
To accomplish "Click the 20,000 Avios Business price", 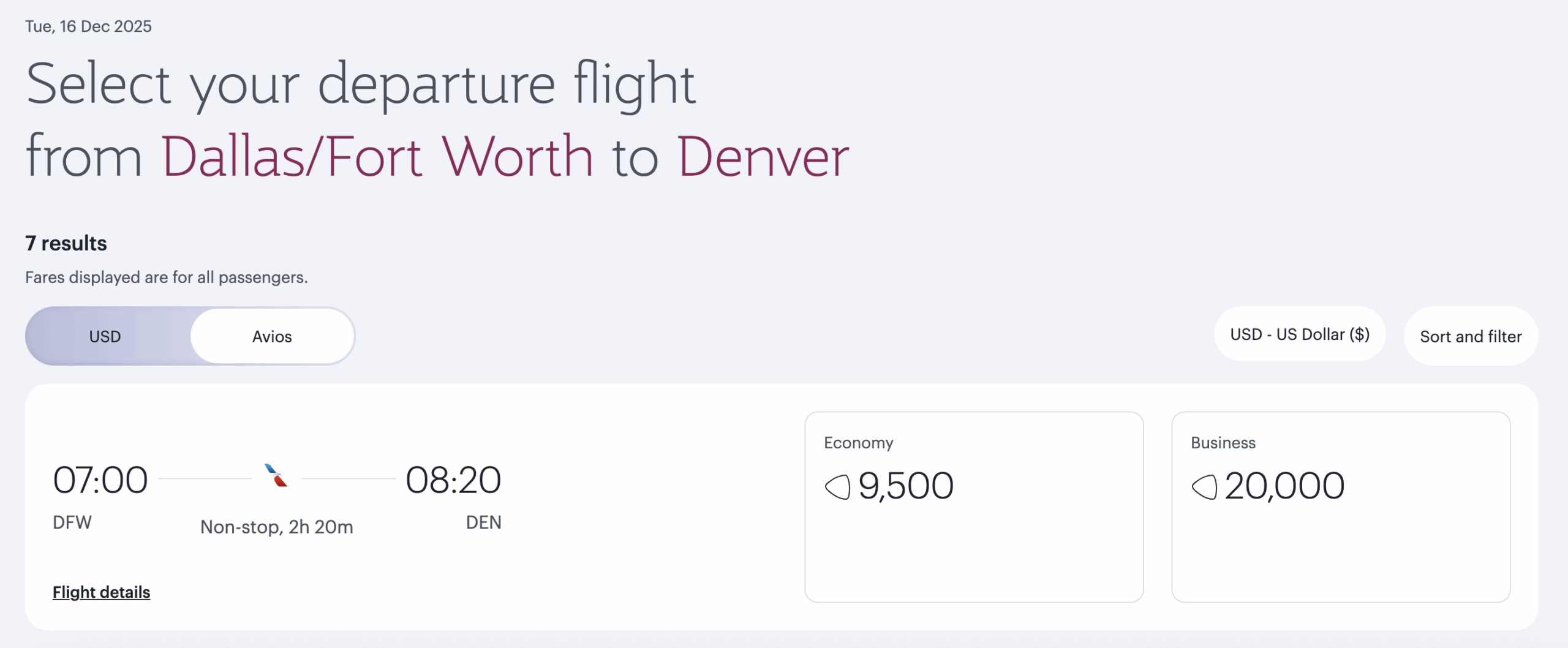I will click(x=1284, y=486).
